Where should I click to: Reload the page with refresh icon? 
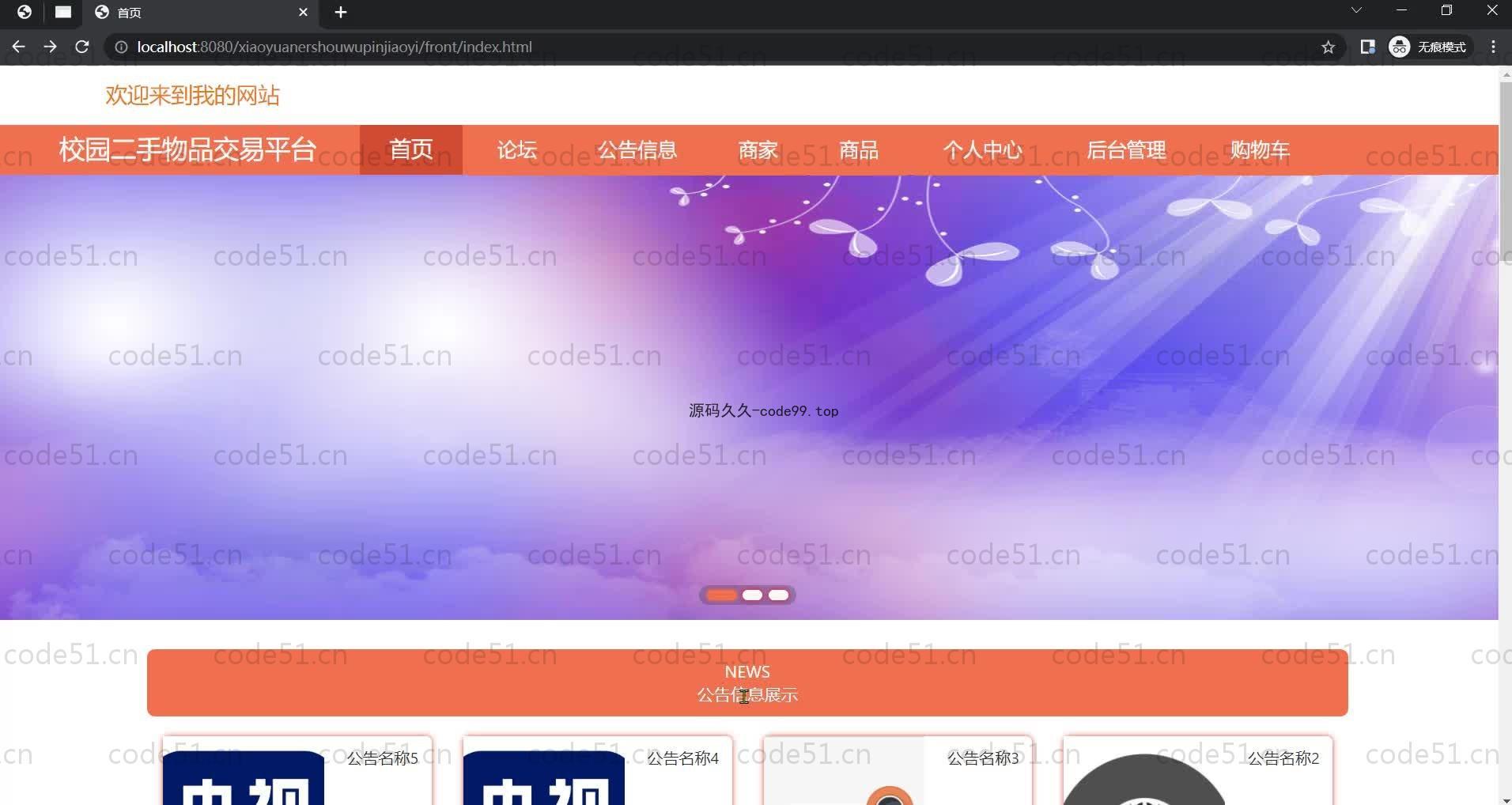[x=81, y=47]
